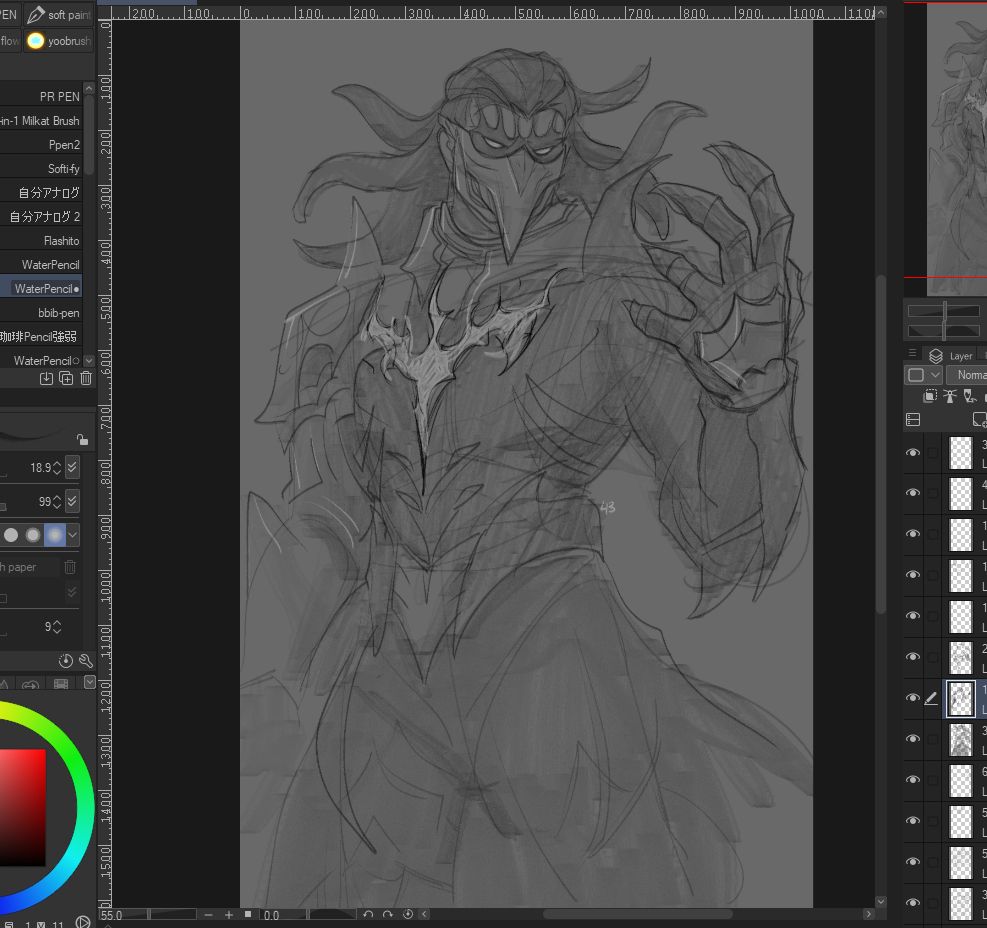Pick the bbib-pen brush

[x=41, y=312]
